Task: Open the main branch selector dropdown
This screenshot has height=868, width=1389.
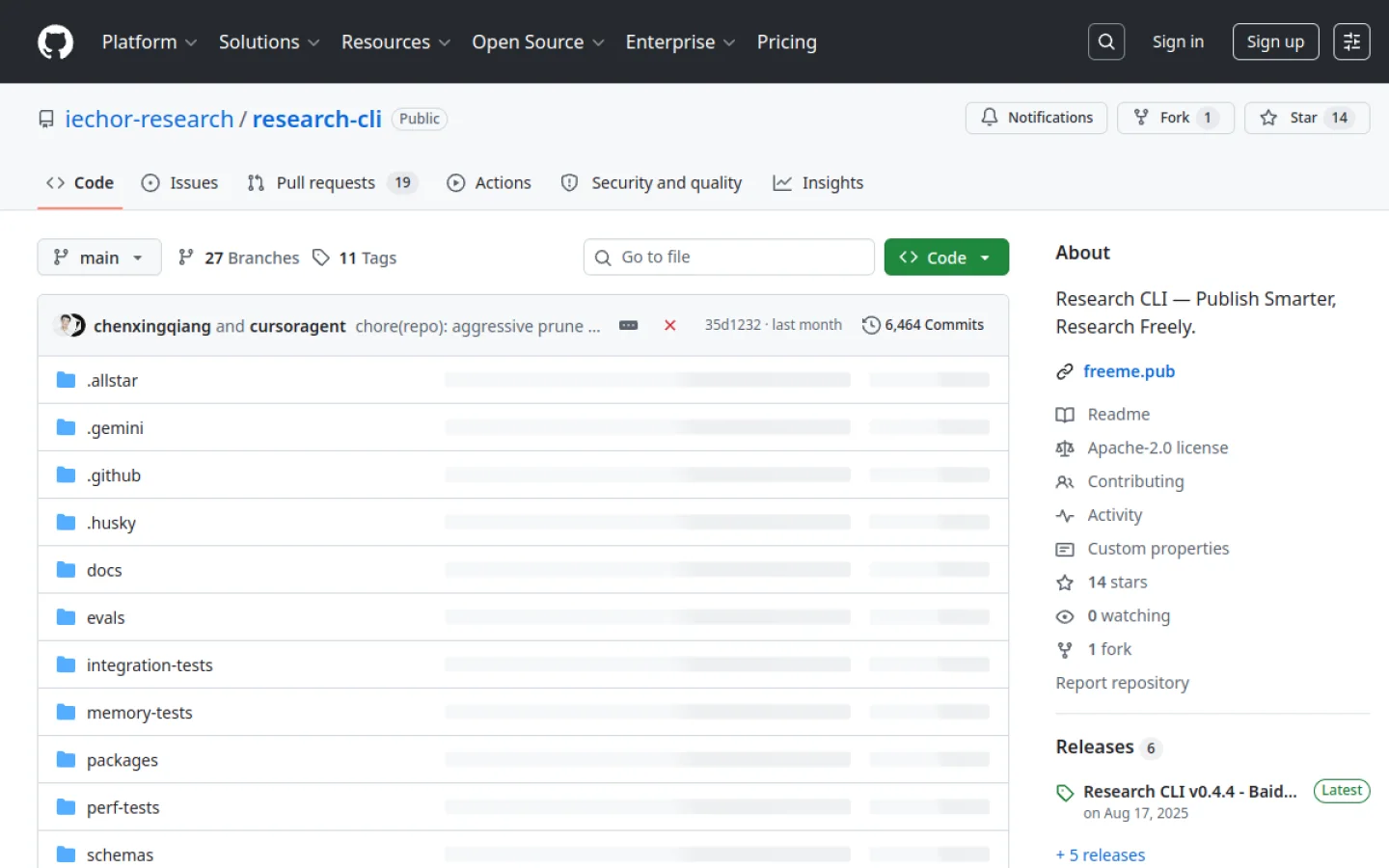Action: click(x=99, y=258)
